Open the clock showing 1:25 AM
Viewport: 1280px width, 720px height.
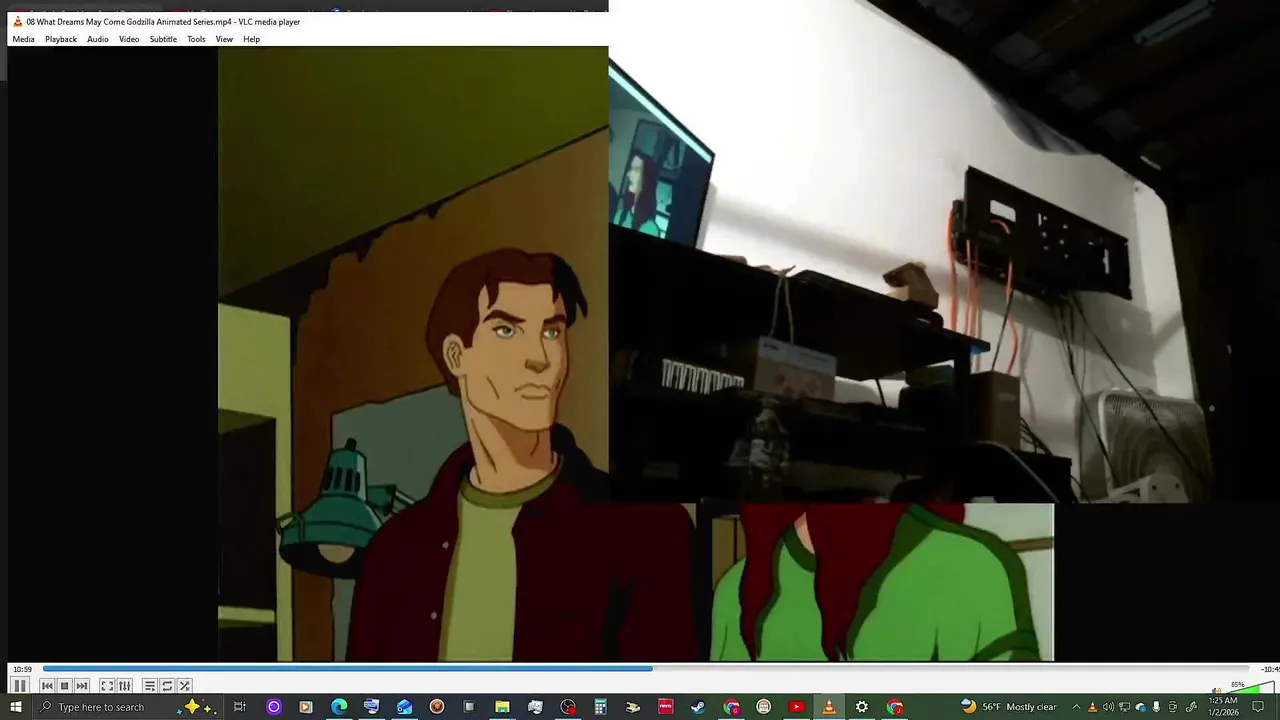pos(1223,707)
